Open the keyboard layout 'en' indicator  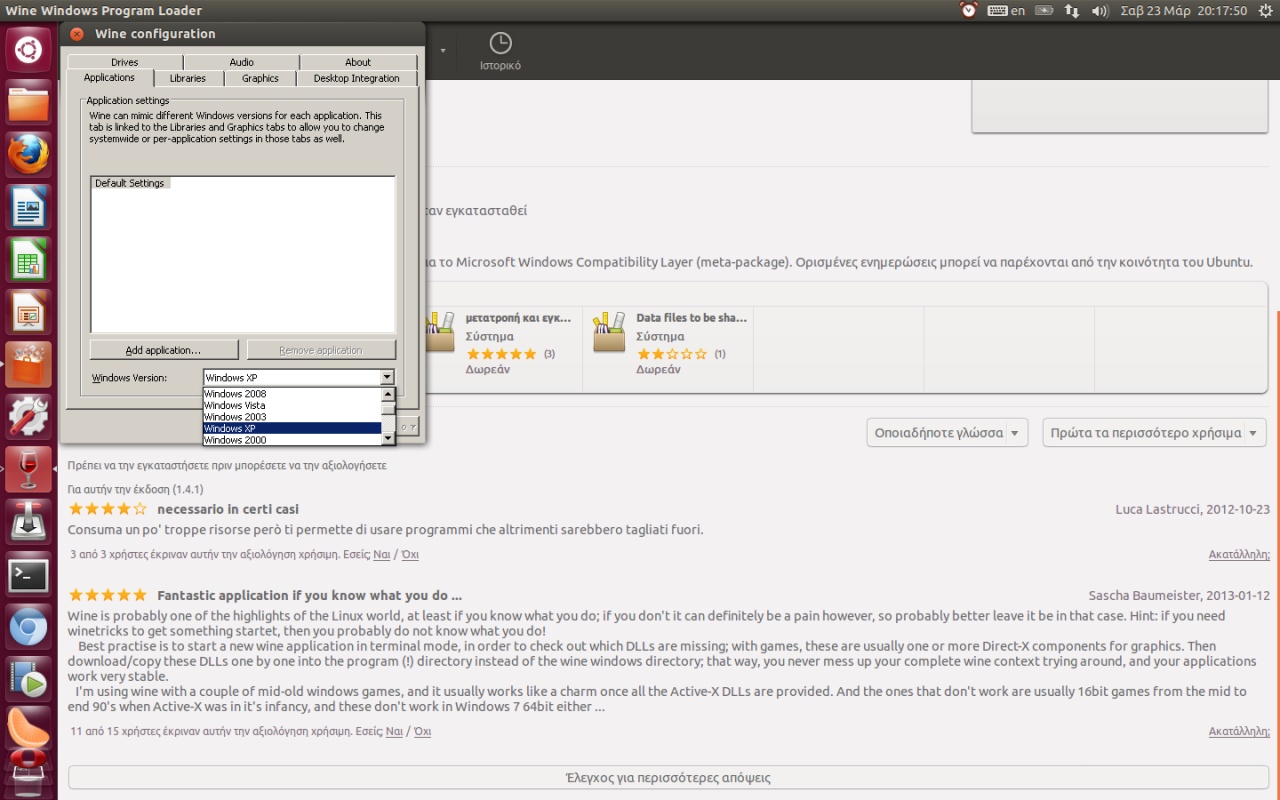tap(1006, 10)
